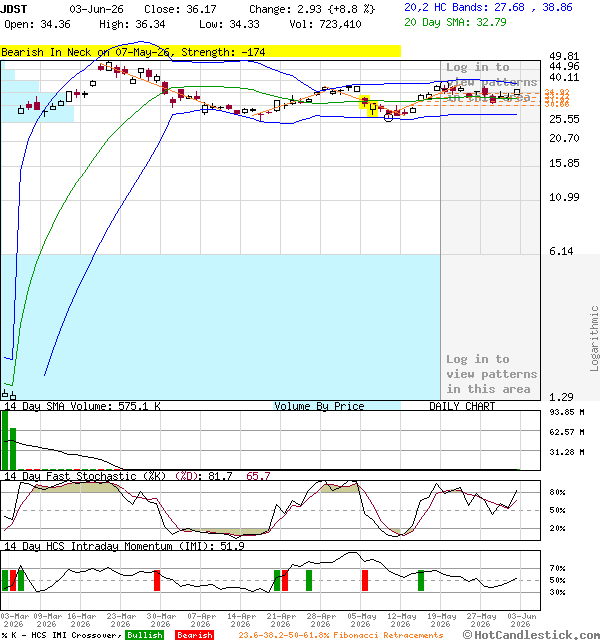Click the 93.85 M volume axis label
Screen dimensions: 600x640
click(567, 412)
